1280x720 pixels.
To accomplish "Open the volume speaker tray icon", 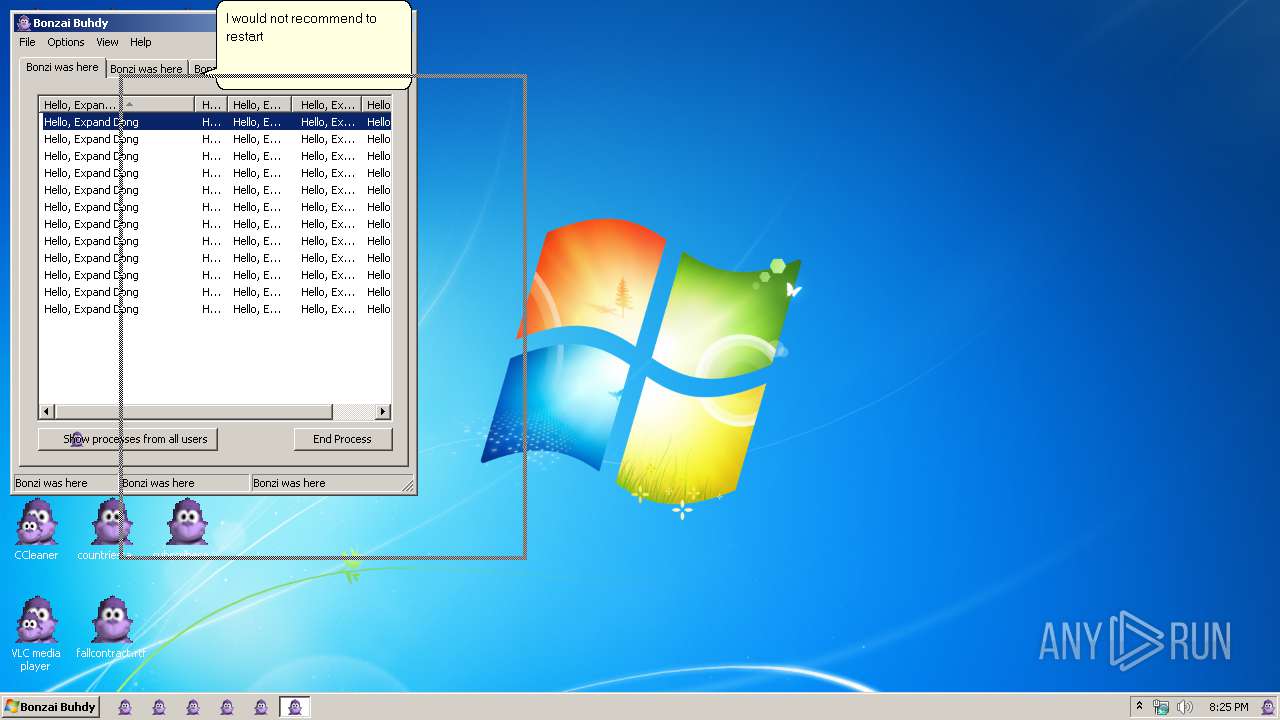I will pyautogui.click(x=1185, y=707).
